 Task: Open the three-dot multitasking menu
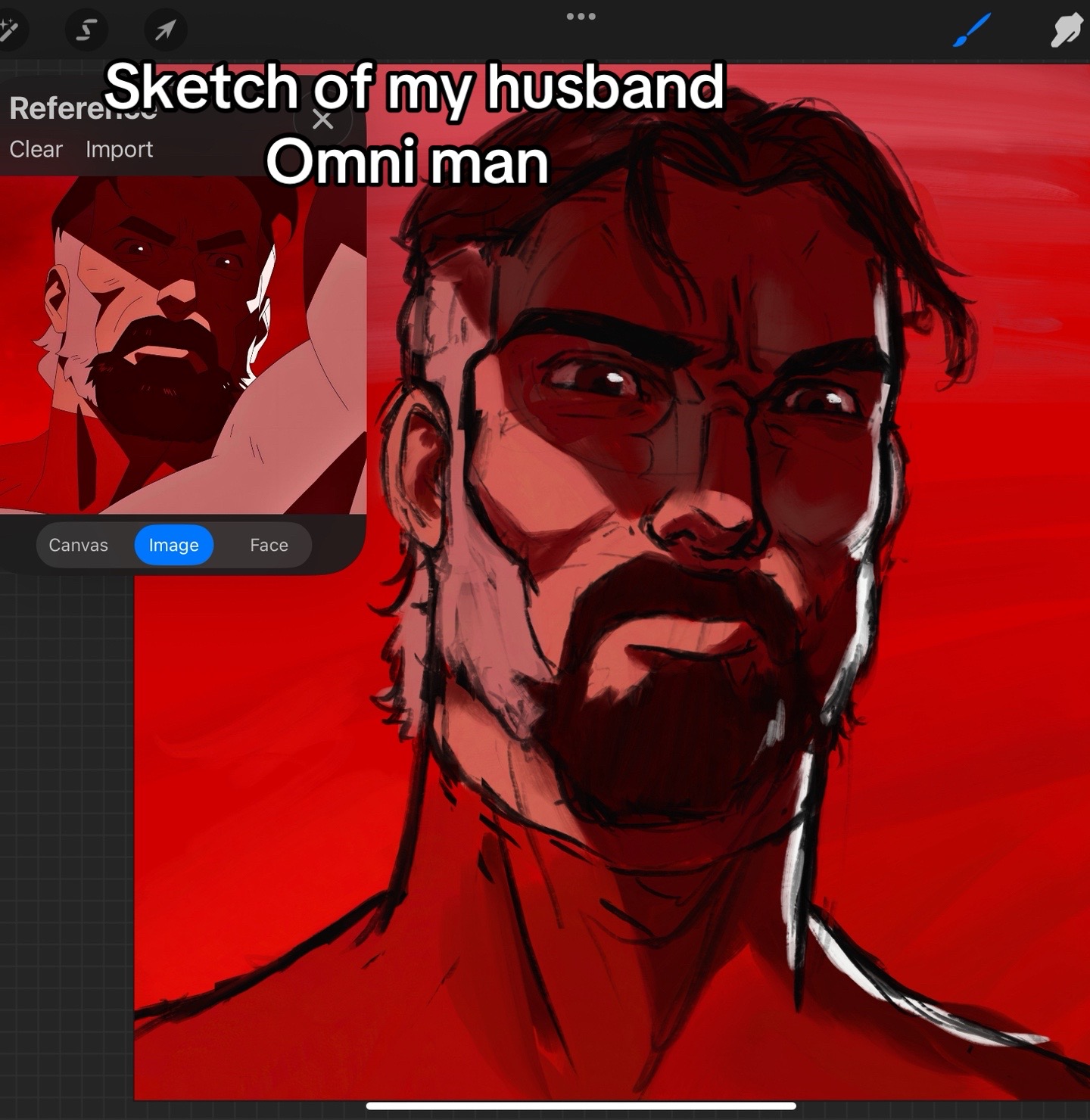[581, 16]
